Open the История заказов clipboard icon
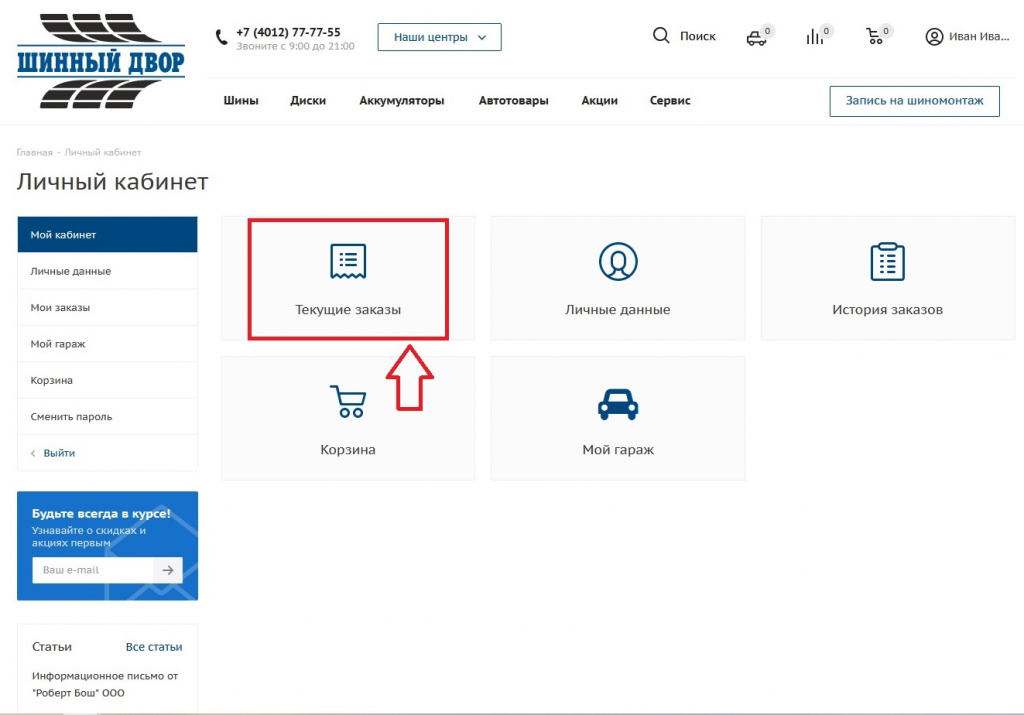Image resolution: width=1024 pixels, height=715 pixels. coord(887,261)
